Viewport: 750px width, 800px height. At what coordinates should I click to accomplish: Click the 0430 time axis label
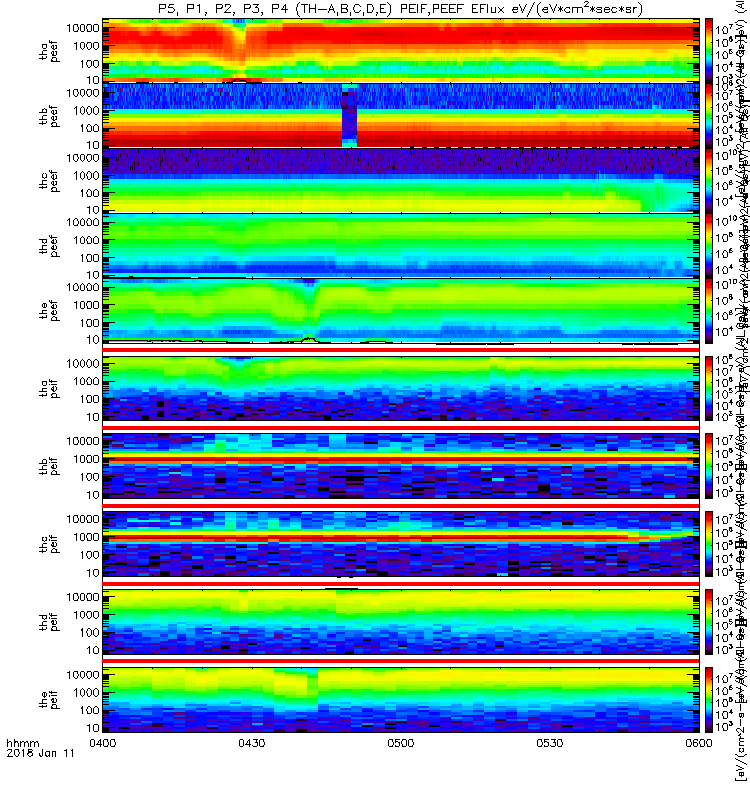pos(252,743)
